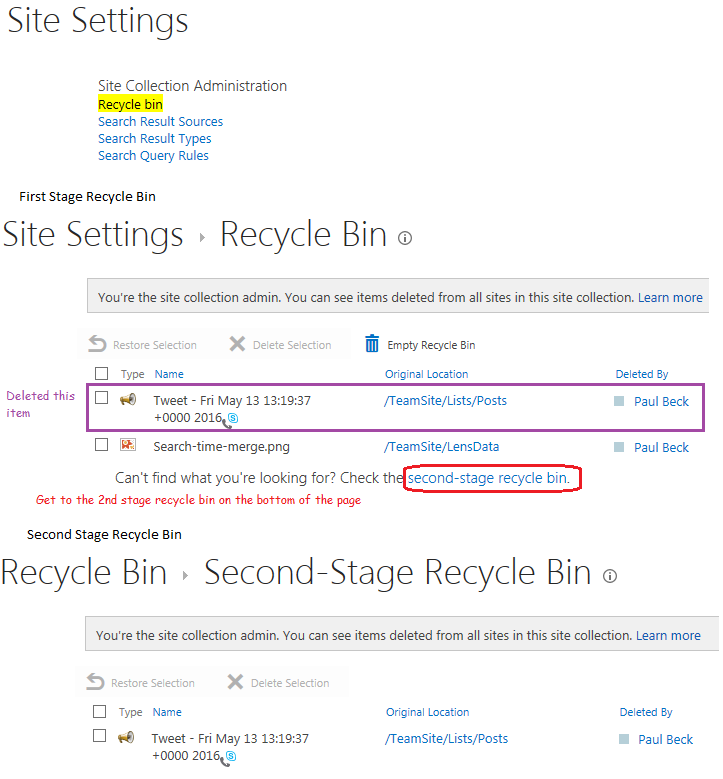Click Restore Selection icon in second-stage toolbar
Image resolution: width=723 pixels, height=779 pixels.
point(95,682)
